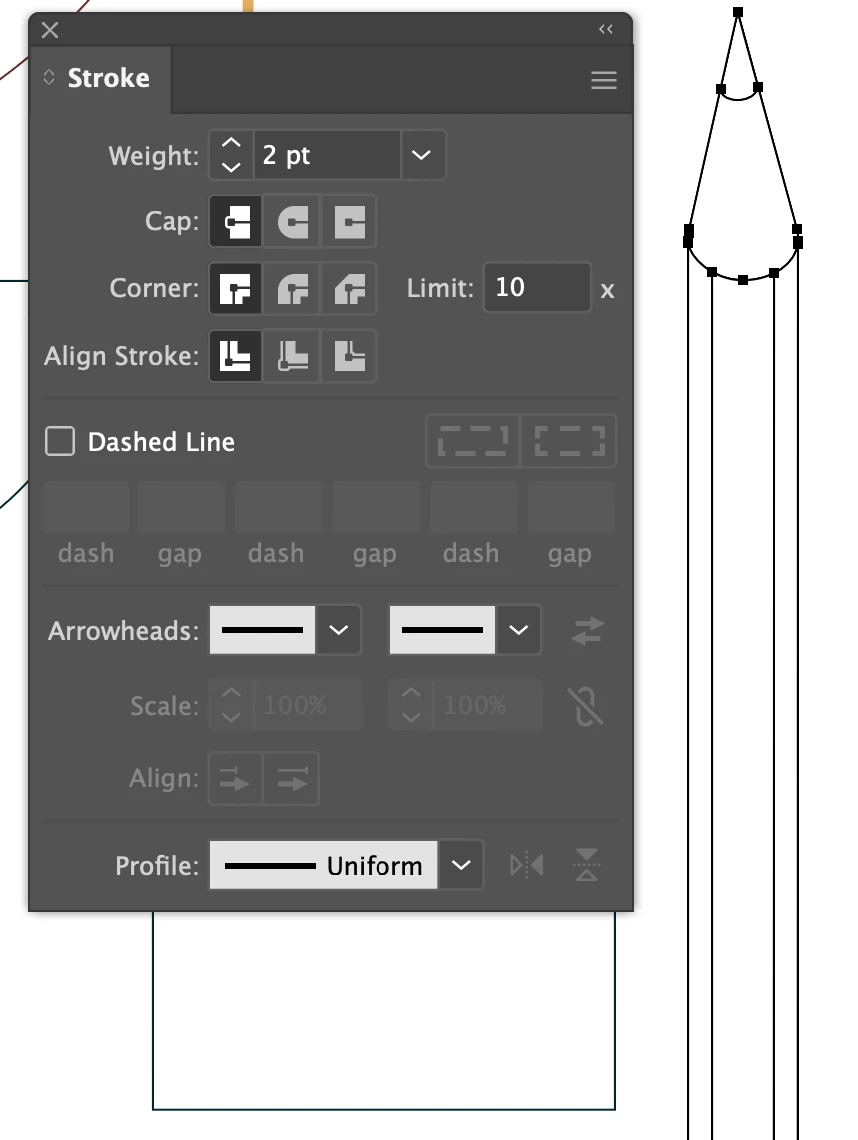858x1140 pixels.
Task: Align stroke to outside icon
Action: [x=349, y=356]
